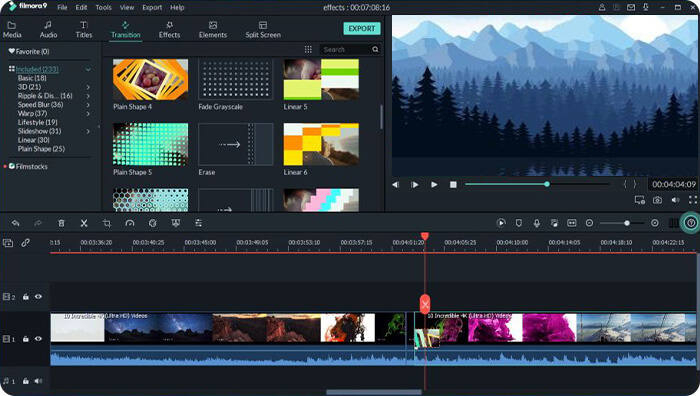The width and height of the screenshot is (700, 396).
Task: Open the Export menu
Action: coord(152,7)
